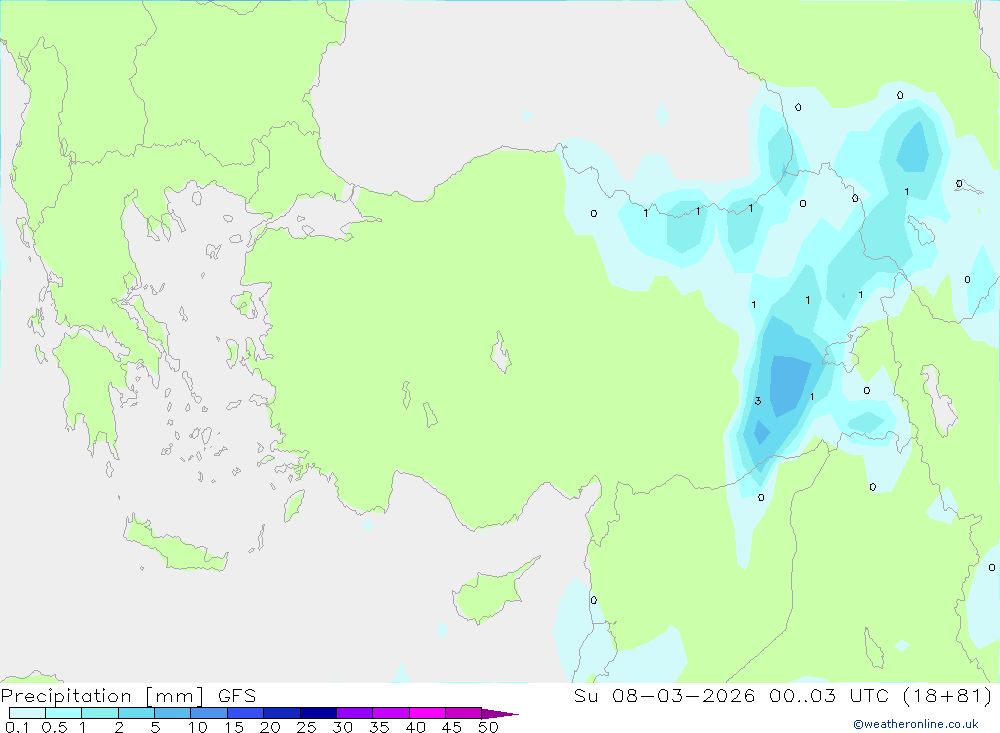Click the "10" legend value label
The width and height of the screenshot is (1000, 733).
pyautogui.click(x=198, y=727)
